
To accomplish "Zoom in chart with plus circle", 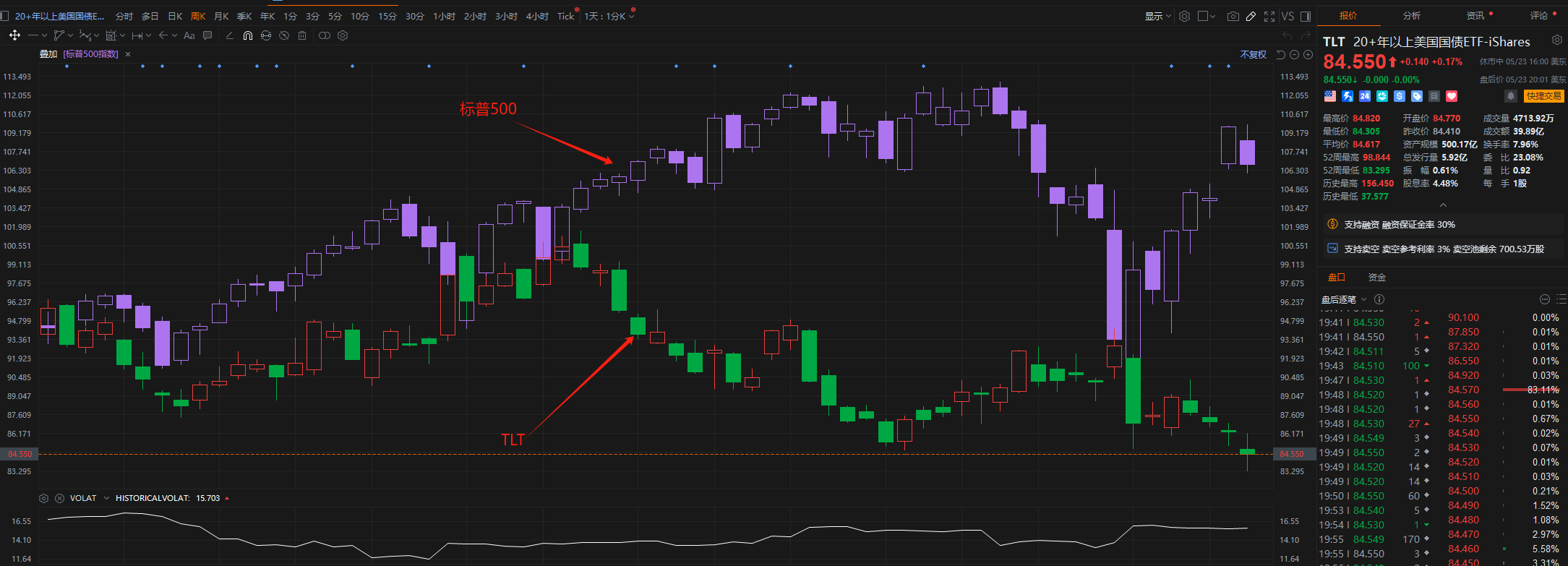I will tap(1308, 55).
